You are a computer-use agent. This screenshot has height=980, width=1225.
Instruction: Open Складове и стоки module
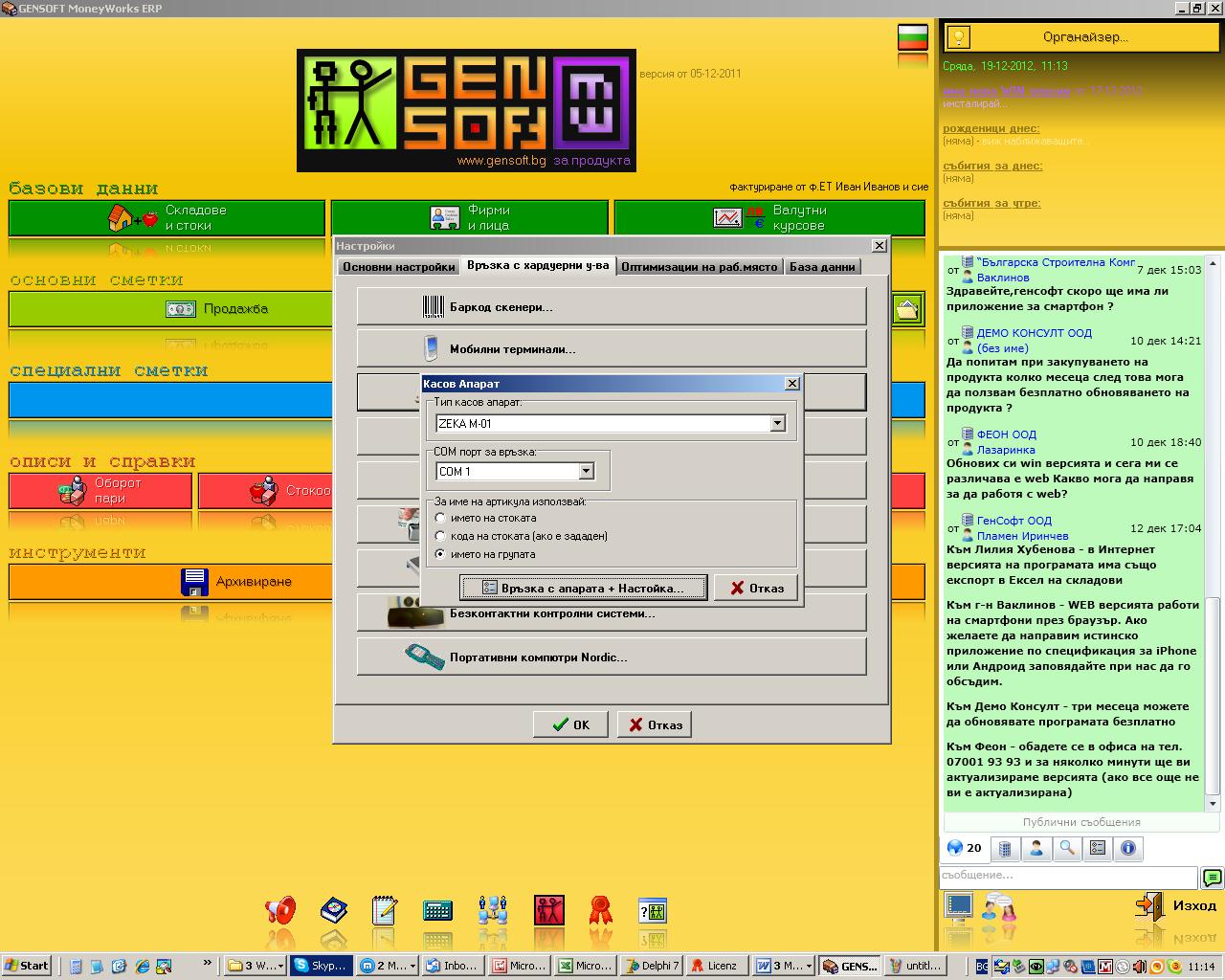tap(167, 217)
